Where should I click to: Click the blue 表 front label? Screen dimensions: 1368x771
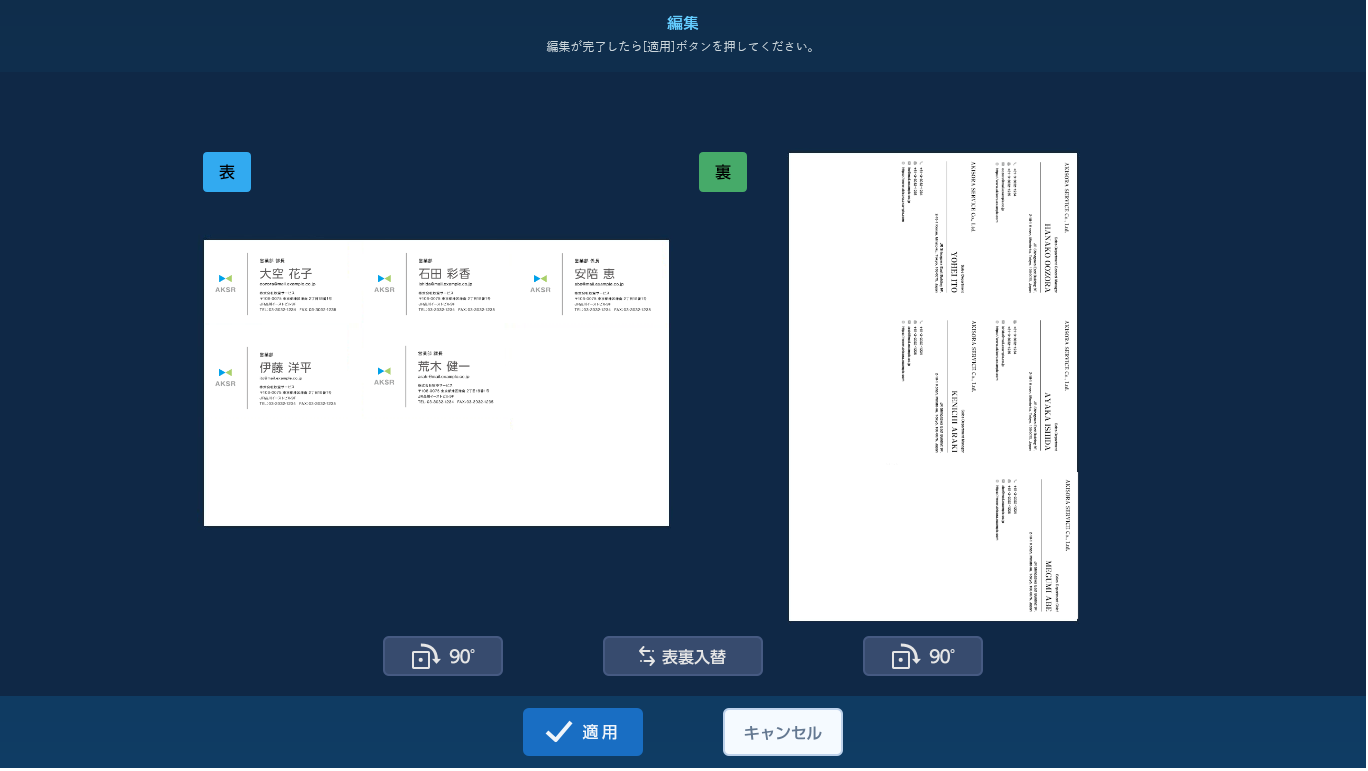pos(227,172)
